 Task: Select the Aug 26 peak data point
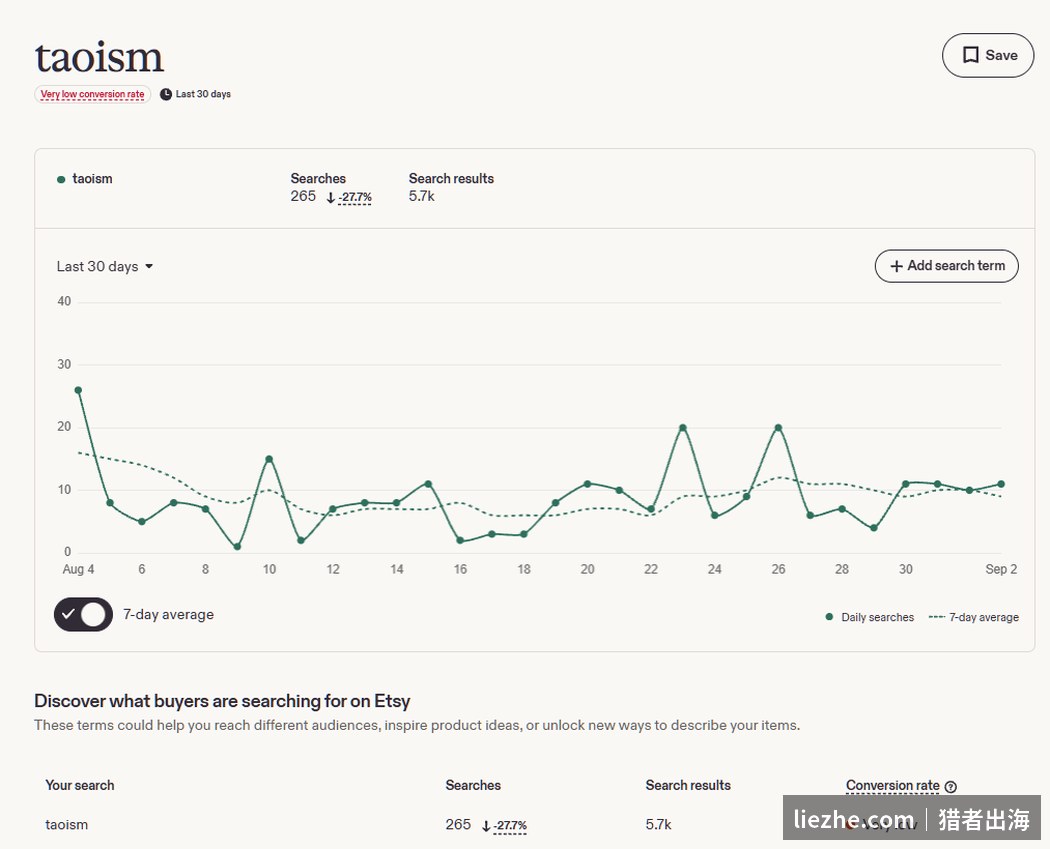[x=778, y=428]
